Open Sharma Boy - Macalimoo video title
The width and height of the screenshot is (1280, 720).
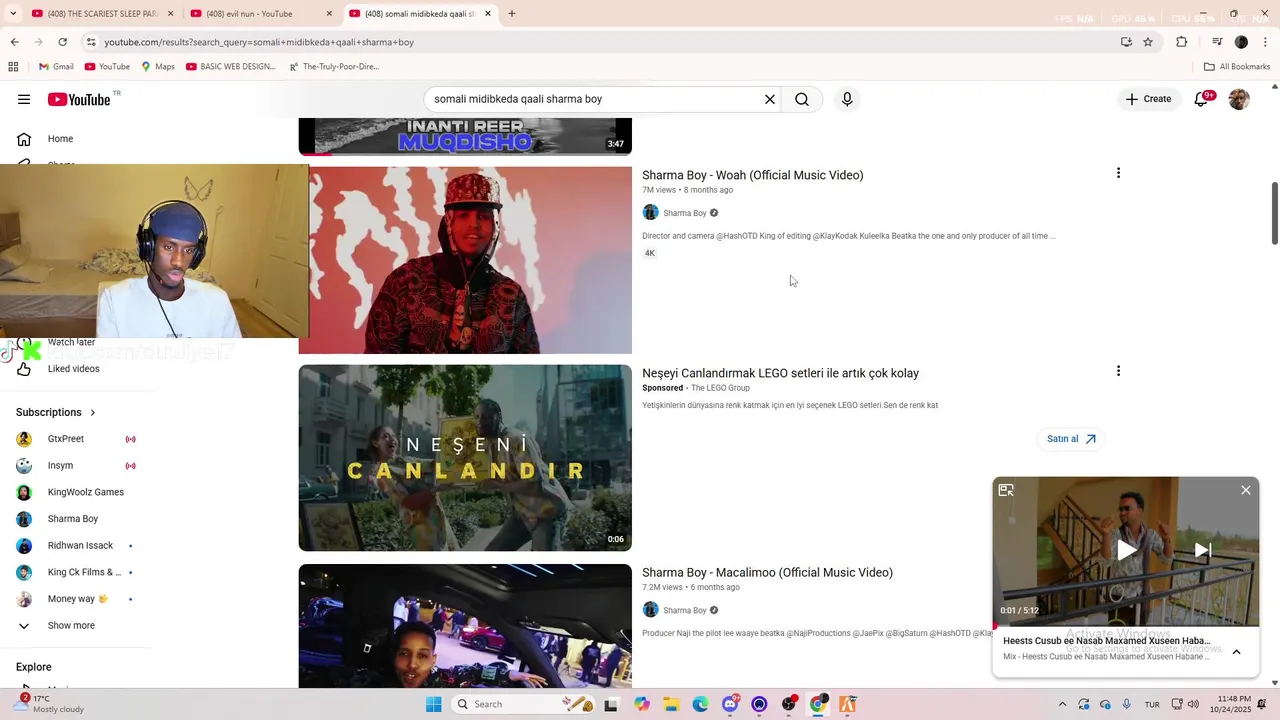coord(767,573)
